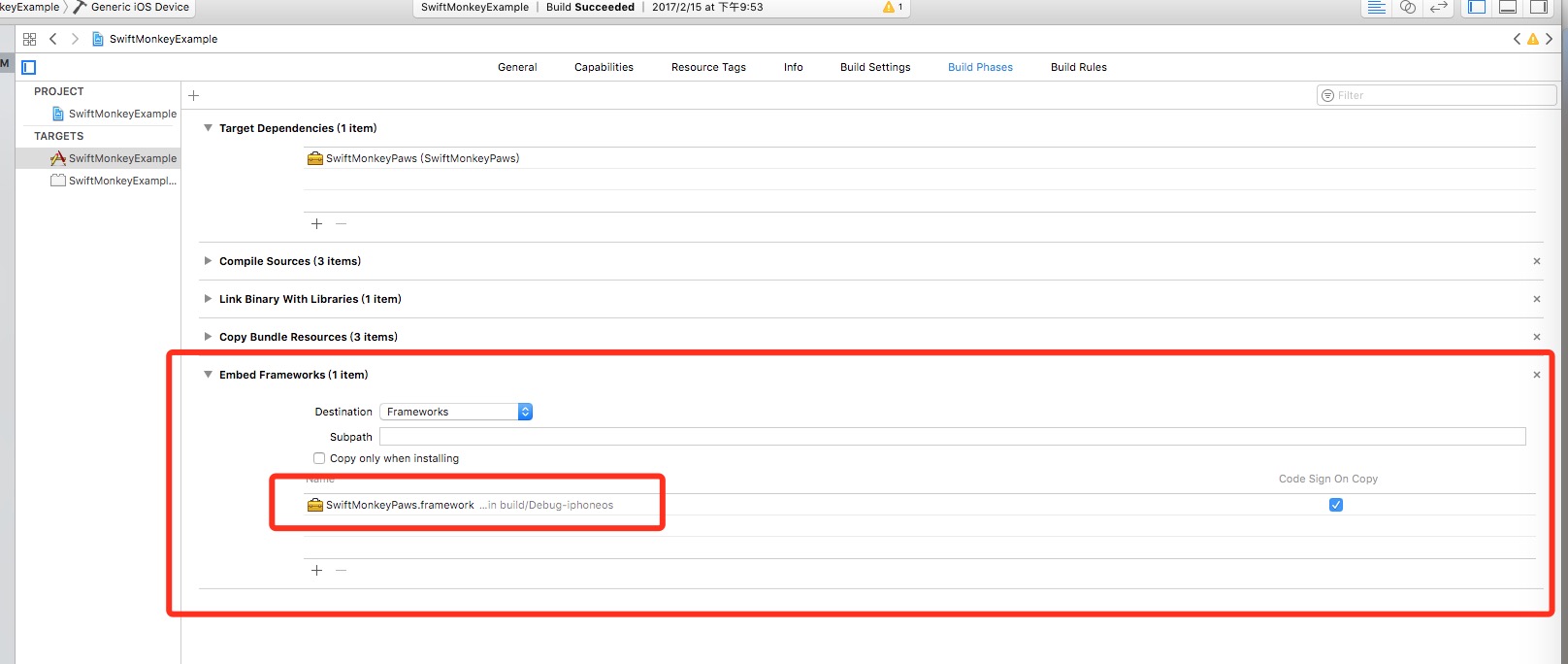1568x664 pixels.
Task: Switch to the Build Settings tab
Action: point(875,67)
